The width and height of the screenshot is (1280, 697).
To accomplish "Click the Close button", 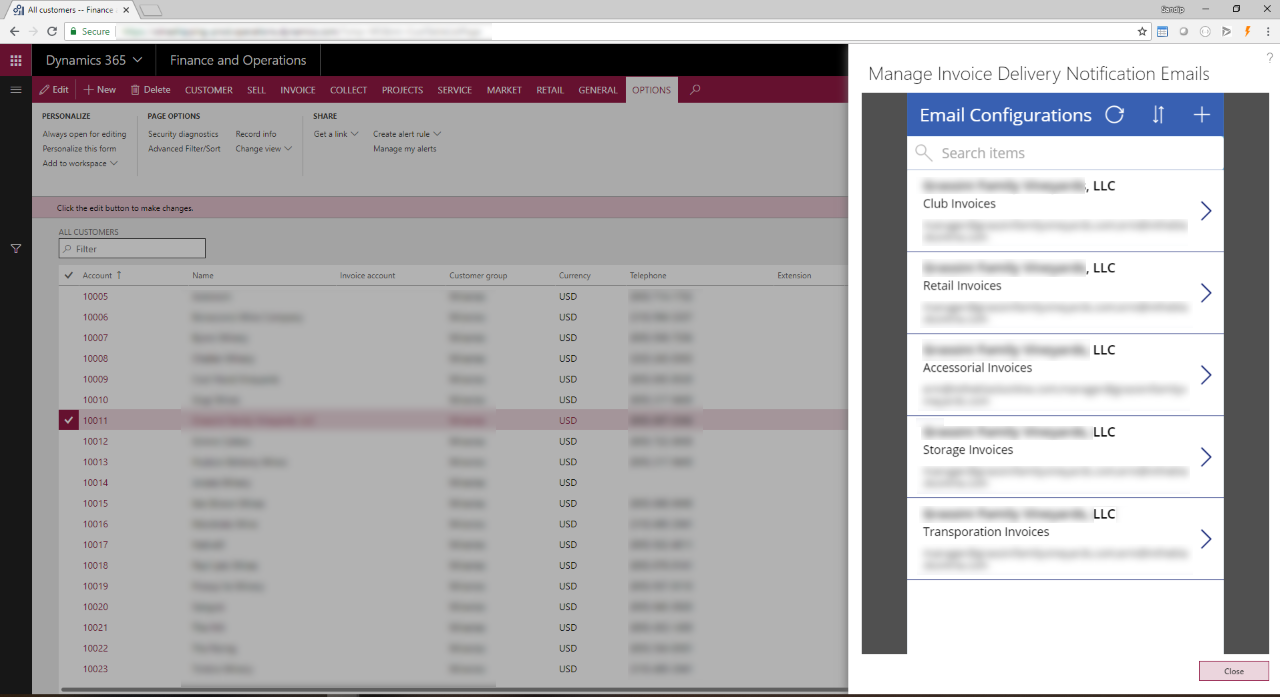I will coord(1234,671).
